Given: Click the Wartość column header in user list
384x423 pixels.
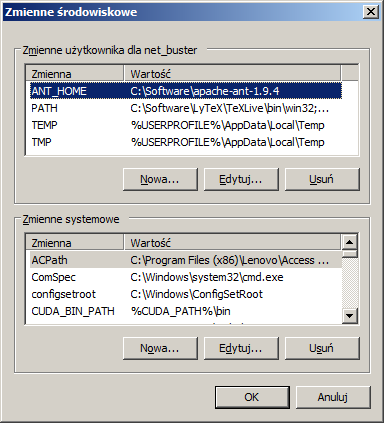Looking at the screenshot, I should point(232,74).
